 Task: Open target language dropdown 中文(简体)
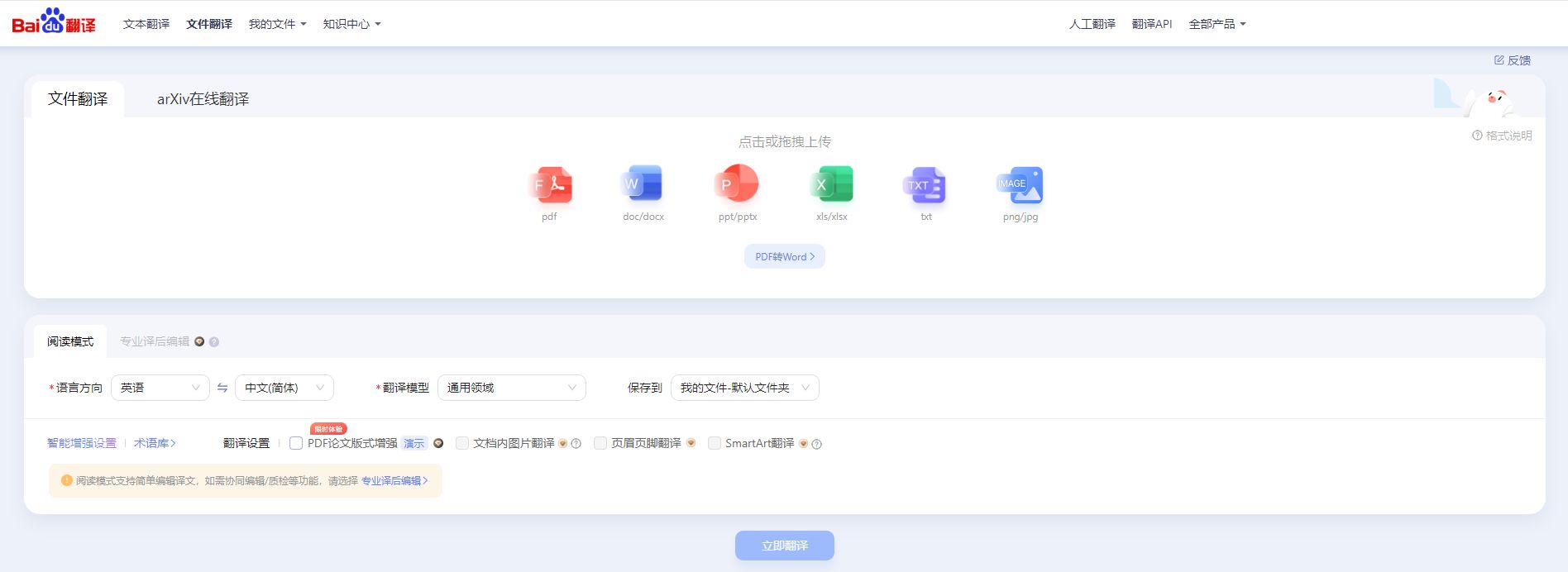pyautogui.click(x=284, y=388)
